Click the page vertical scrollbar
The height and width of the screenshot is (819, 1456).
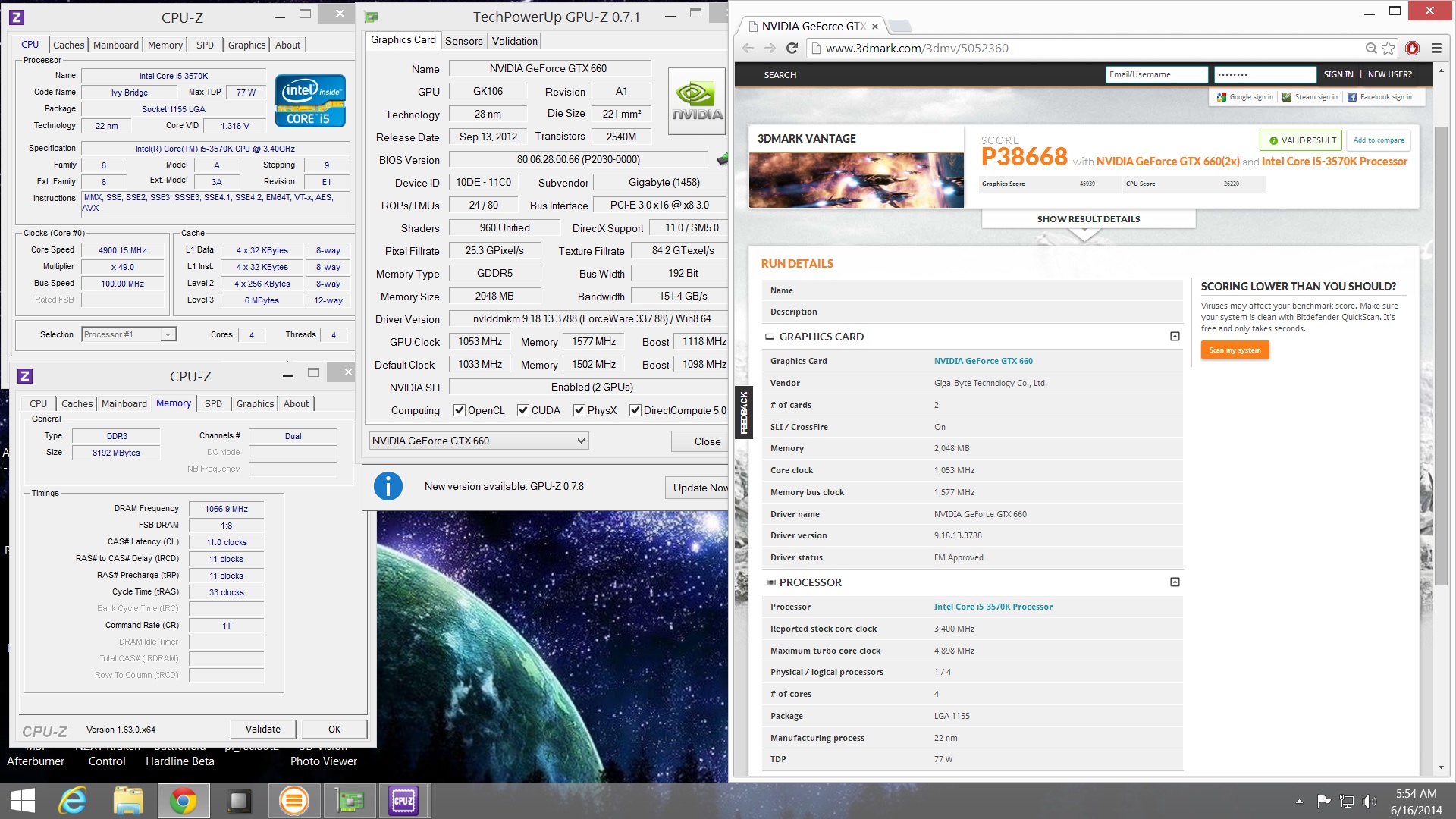(1442, 356)
